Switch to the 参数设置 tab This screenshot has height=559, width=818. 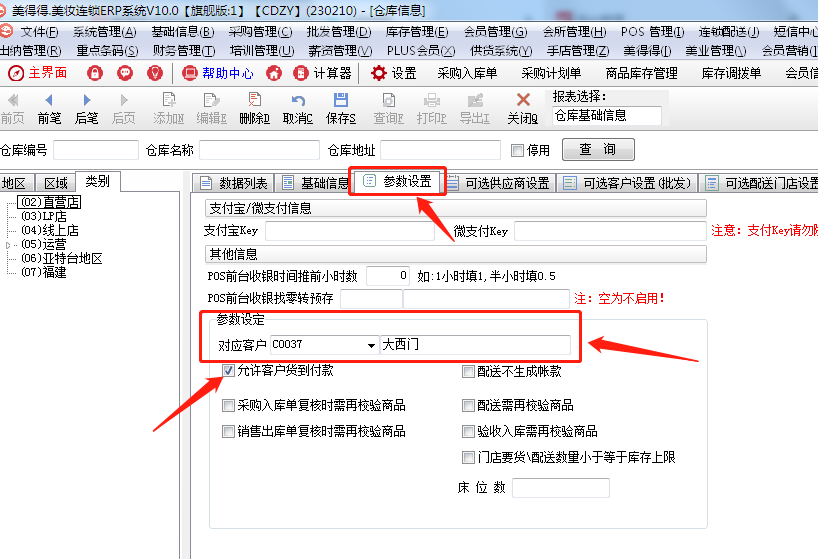click(398, 181)
